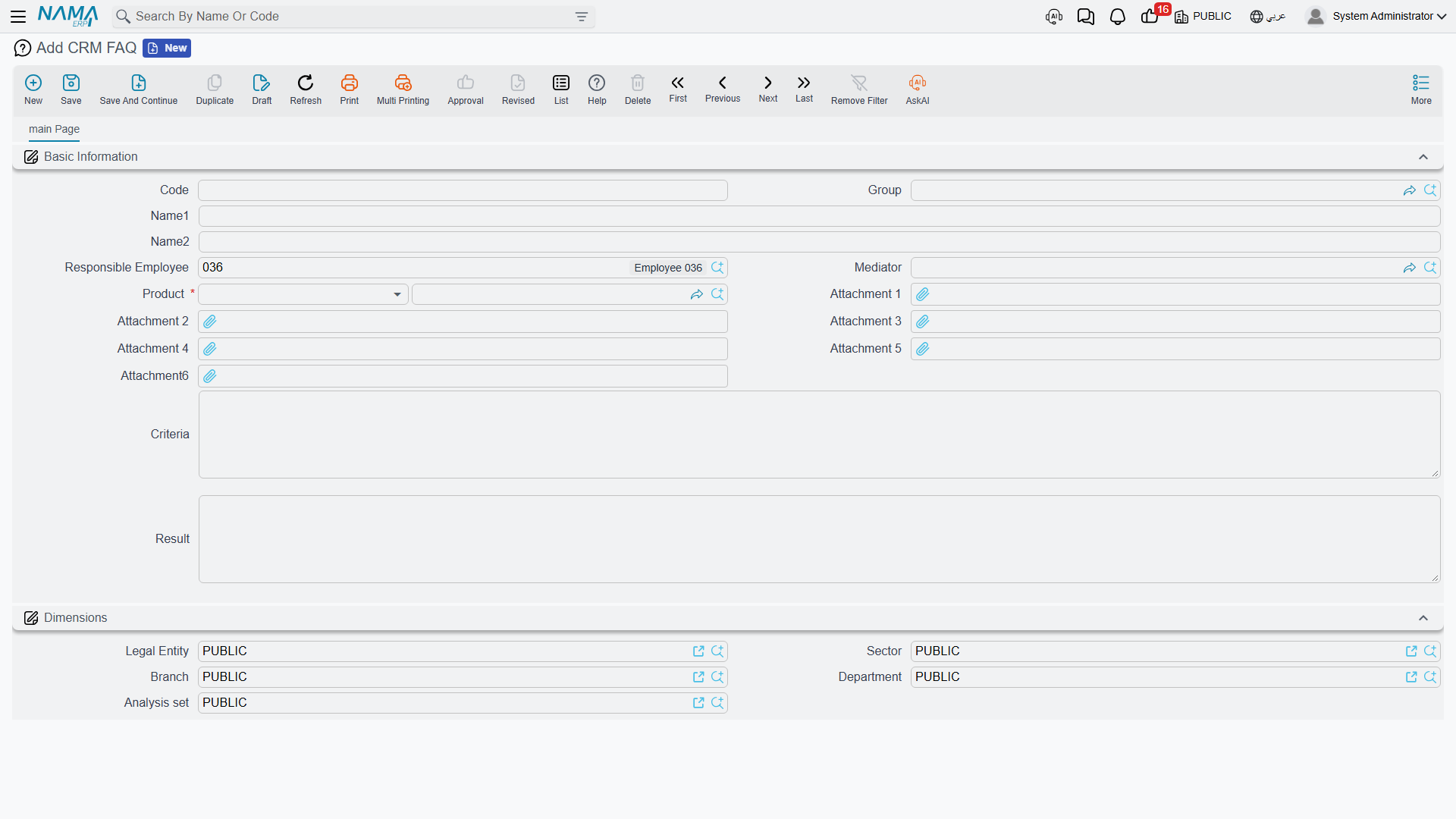
Task: Click Remove Filter
Action: point(859,89)
